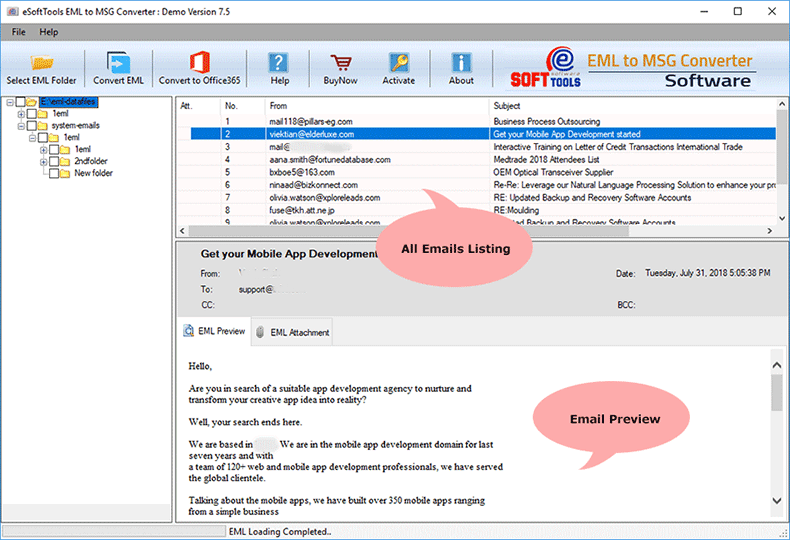The height and width of the screenshot is (540, 790).
Task: Click the E:\eml-datafiles tree label
Action: [x=68, y=102]
